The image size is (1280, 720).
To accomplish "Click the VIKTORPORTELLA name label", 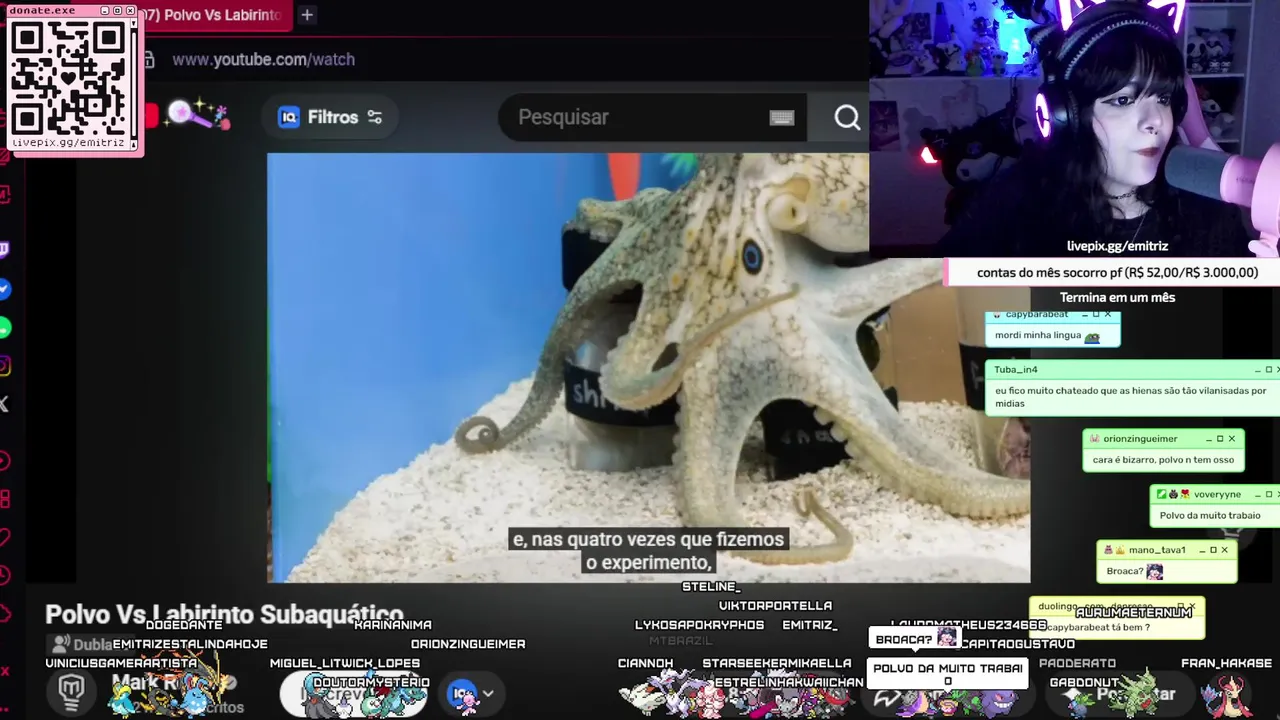I will point(775,606).
